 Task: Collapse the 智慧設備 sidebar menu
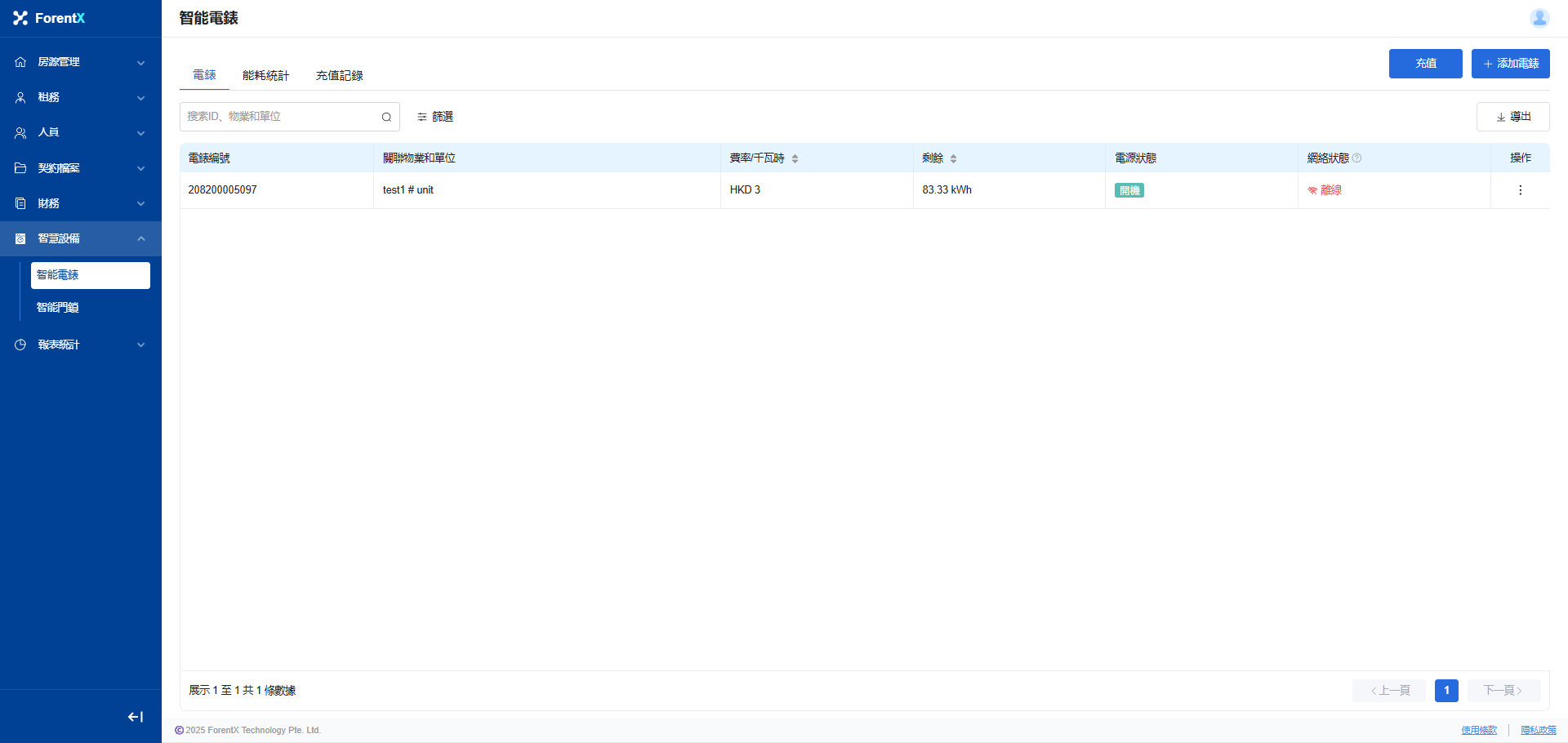(x=80, y=238)
